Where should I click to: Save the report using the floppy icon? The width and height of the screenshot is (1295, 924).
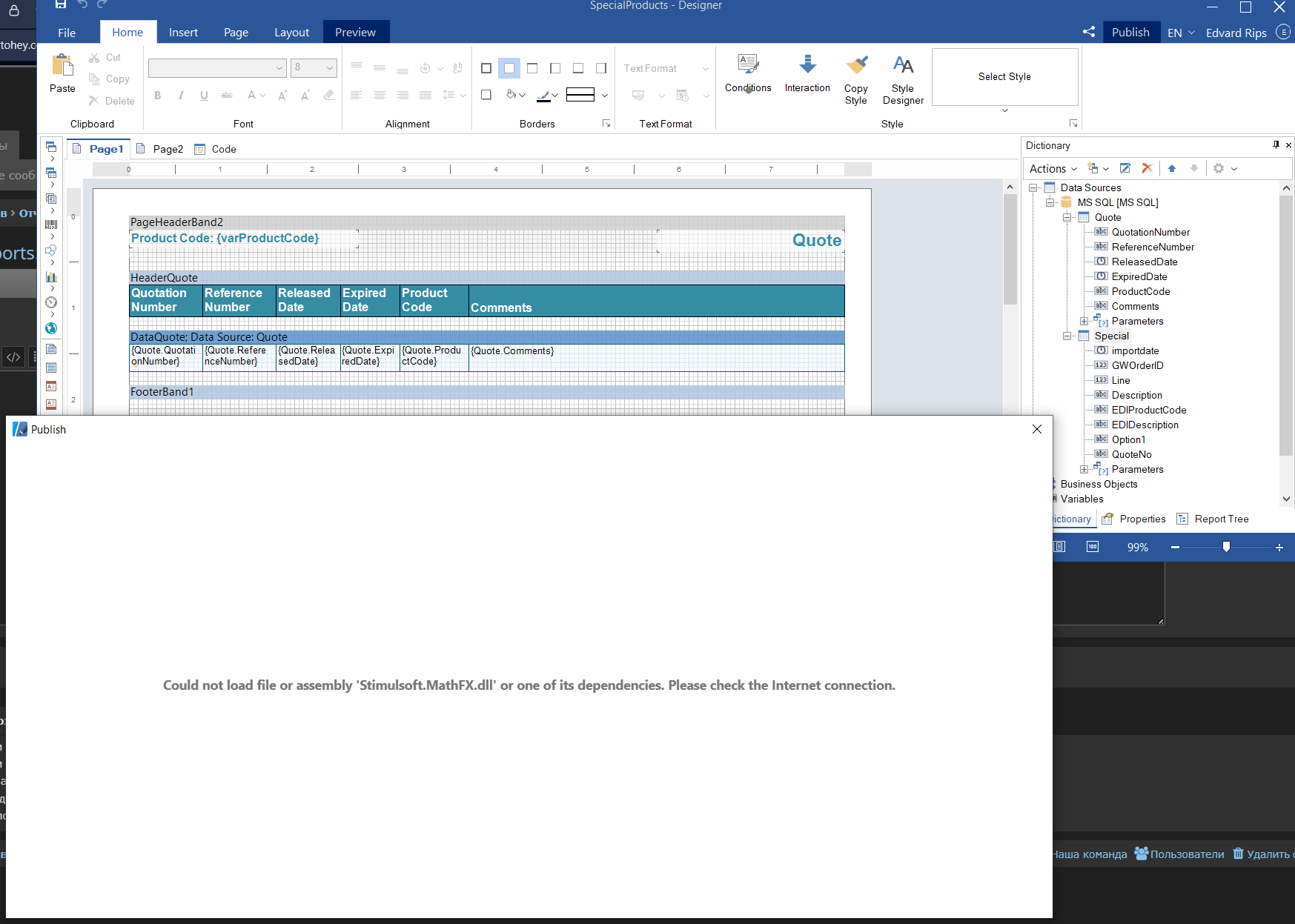coord(61,4)
